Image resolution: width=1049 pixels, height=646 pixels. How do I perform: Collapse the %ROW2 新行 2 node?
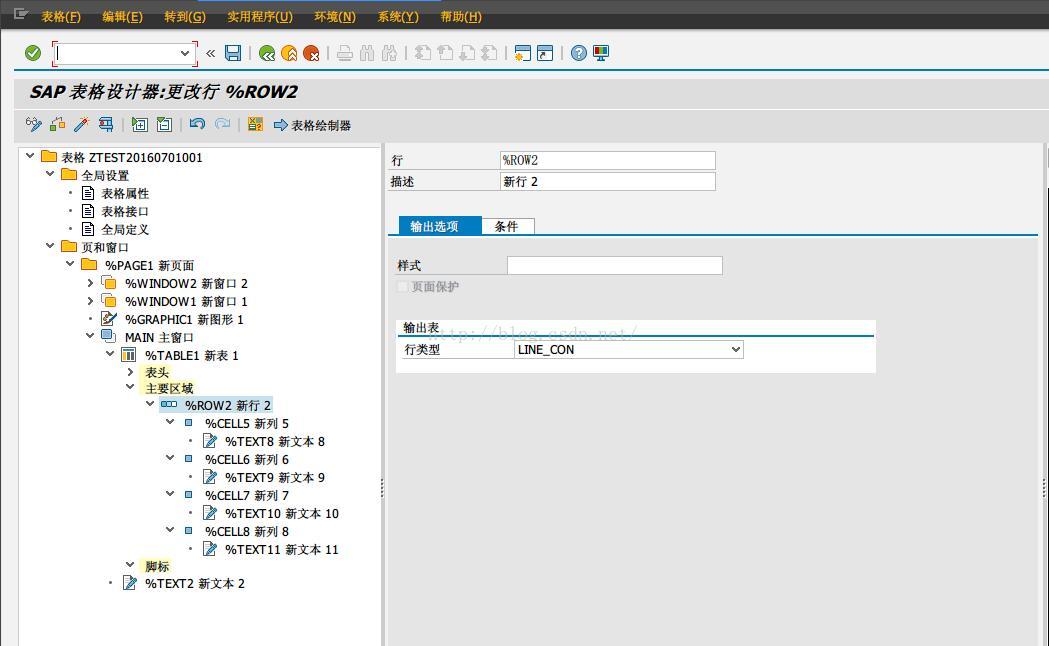(x=150, y=404)
